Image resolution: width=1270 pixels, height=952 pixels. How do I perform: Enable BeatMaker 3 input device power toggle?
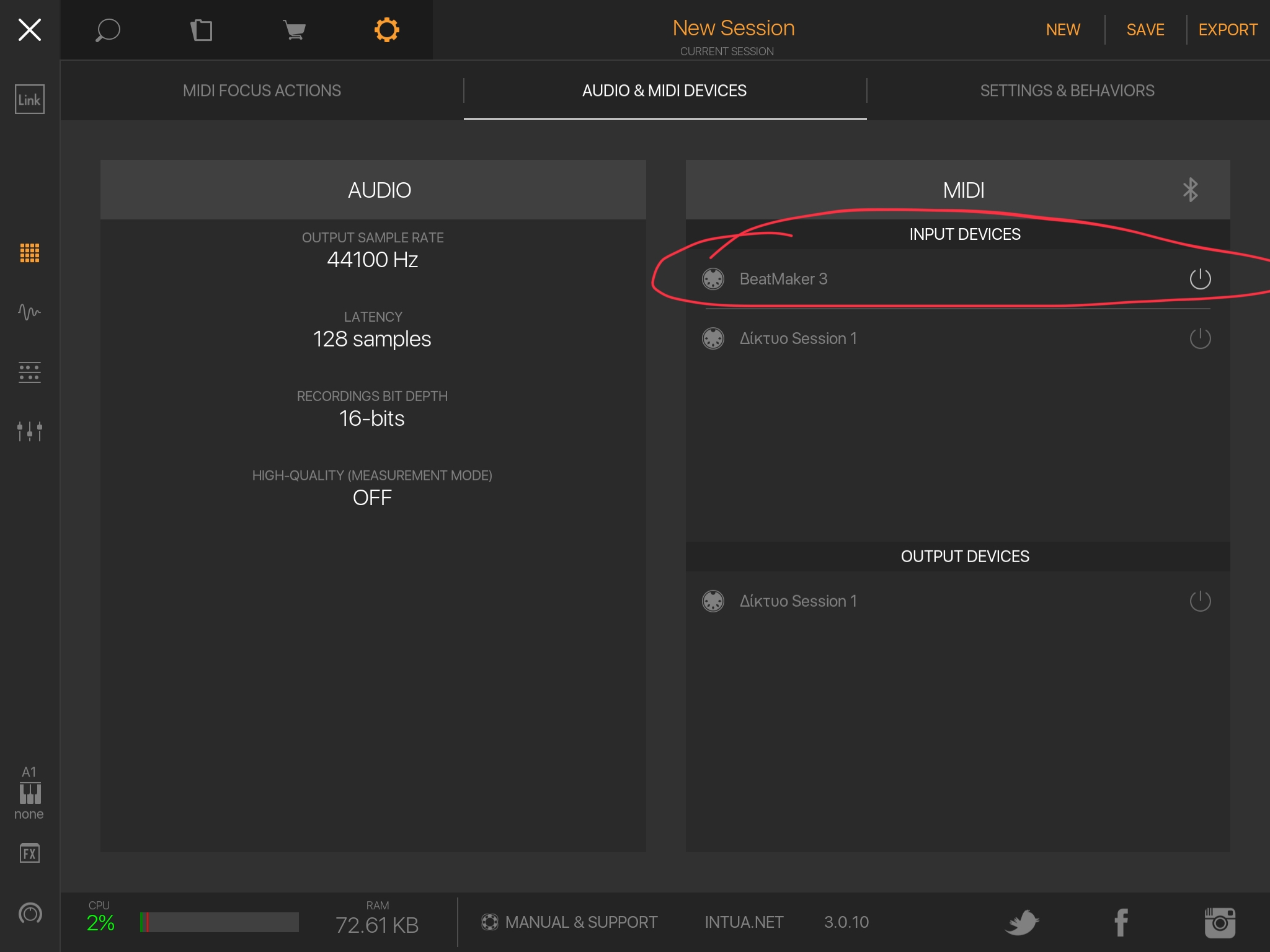pyautogui.click(x=1201, y=279)
